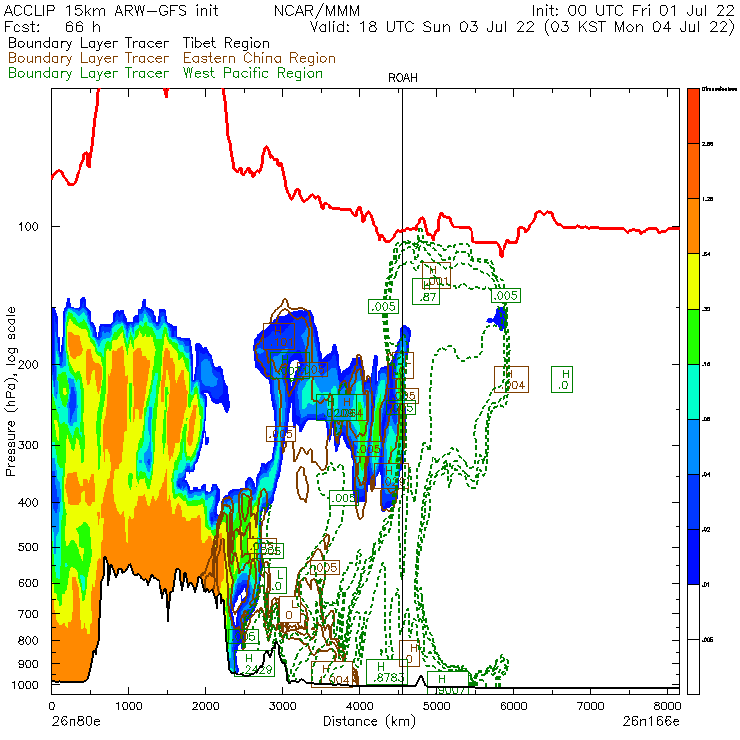Viewport: 740px width, 740px height.
Task: Click the green H .87 contour label
Action: pyautogui.click(x=426, y=292)
